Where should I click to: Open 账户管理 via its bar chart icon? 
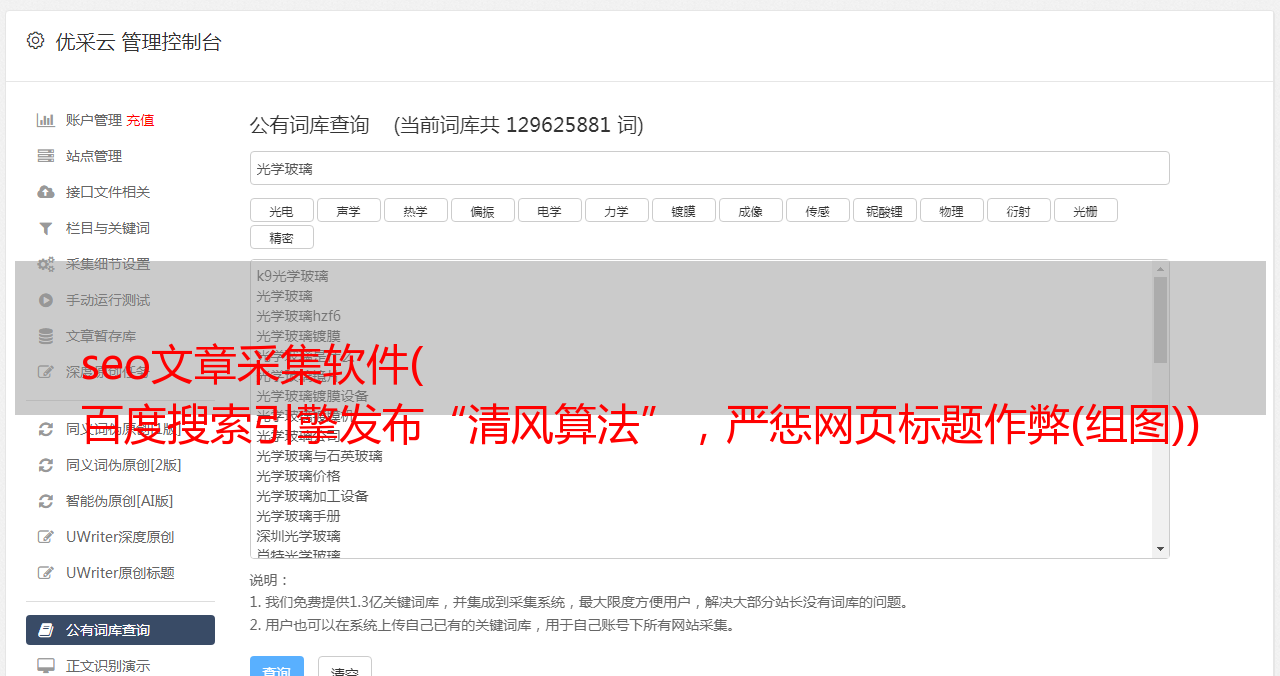45,120
